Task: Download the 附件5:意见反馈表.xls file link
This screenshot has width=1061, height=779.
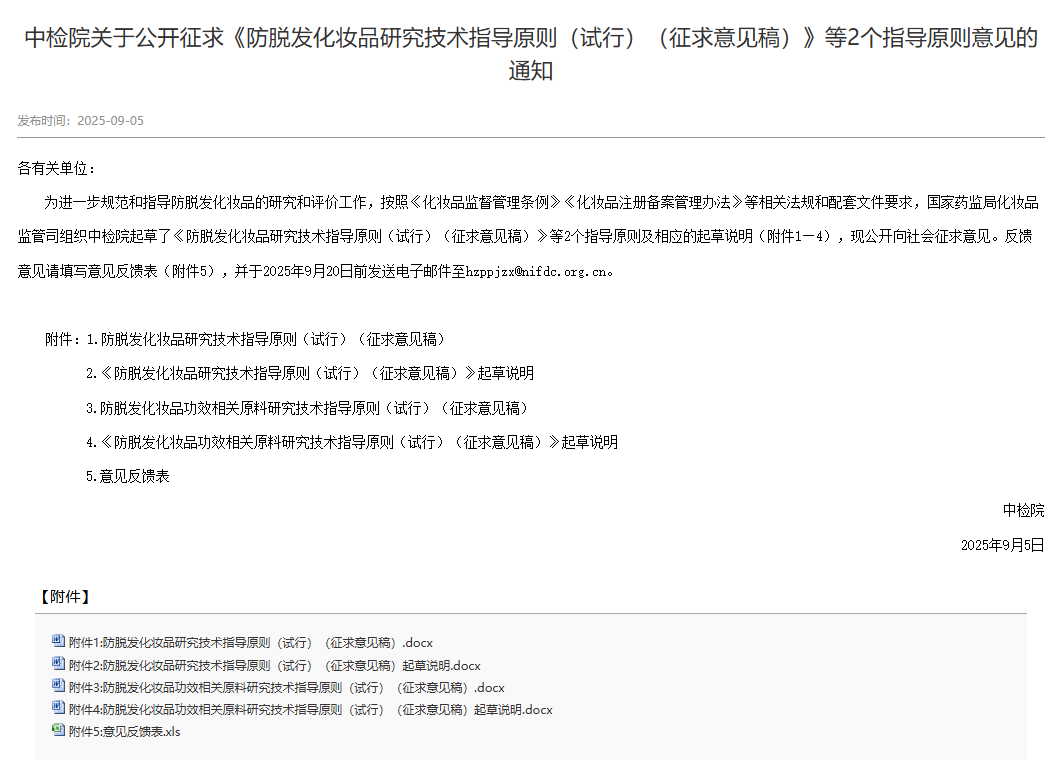Action: coord(124,732)
